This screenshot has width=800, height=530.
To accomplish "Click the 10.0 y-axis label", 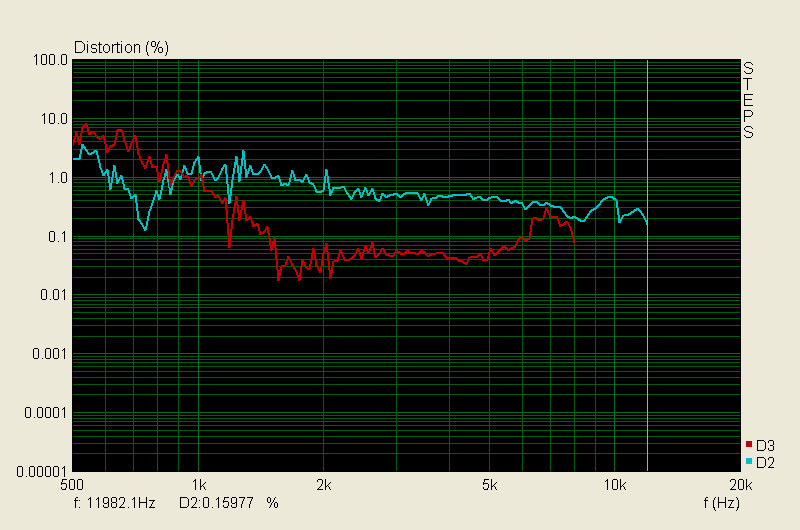I will [54, 119].
